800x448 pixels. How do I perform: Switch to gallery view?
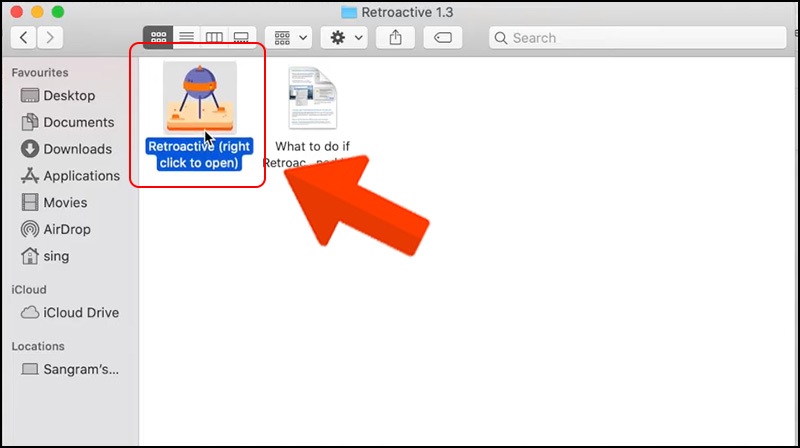(x=241, y=38)
